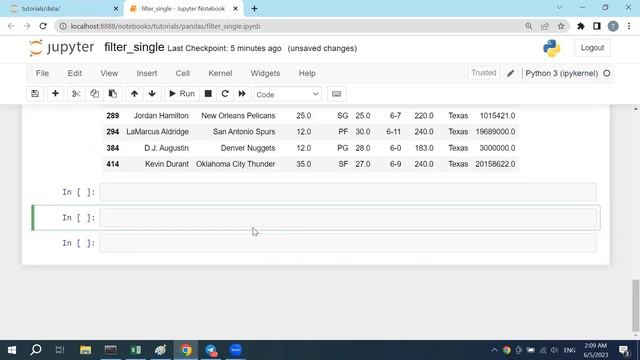
Task: Restart kernel and run all cells icon
Action: click(242, 94)
